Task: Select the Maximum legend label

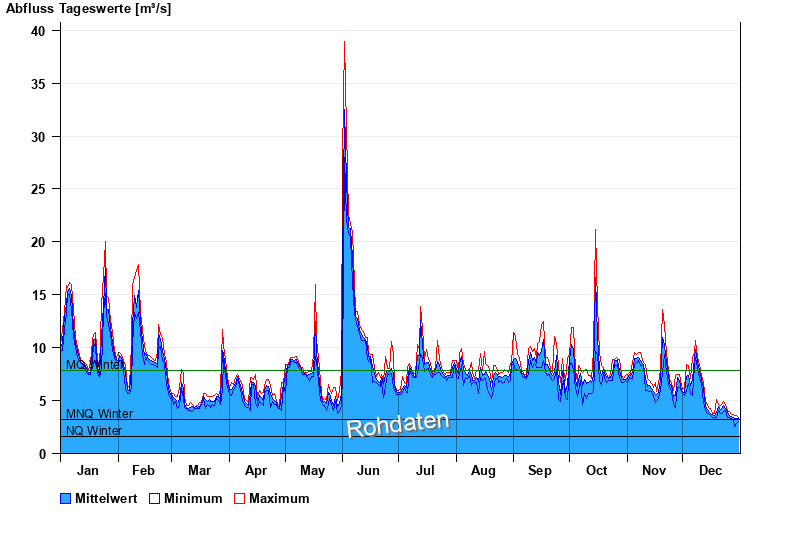Action: 279,498
